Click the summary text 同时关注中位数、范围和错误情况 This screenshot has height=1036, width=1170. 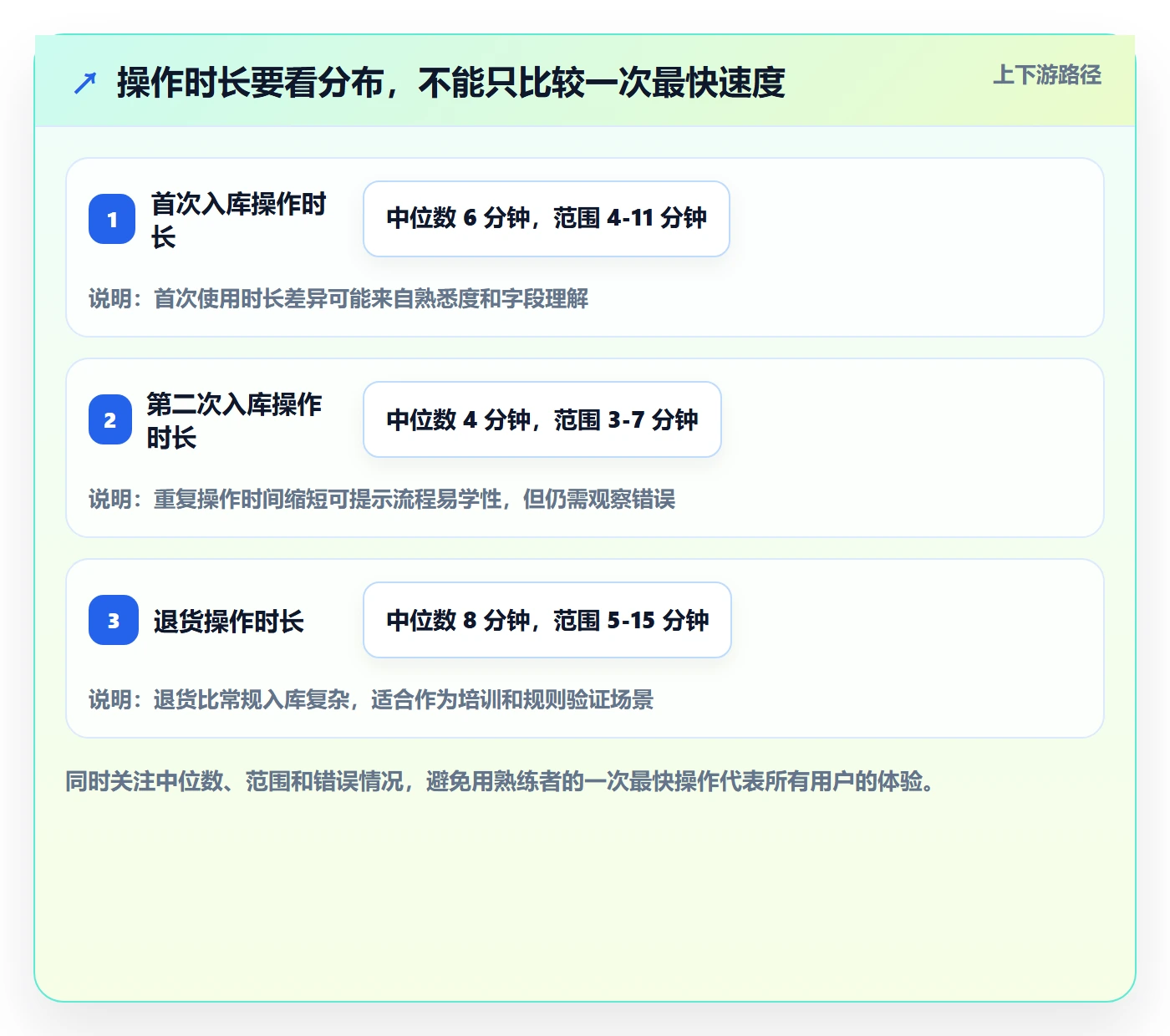pyautogui.click(x=500, y=781)
